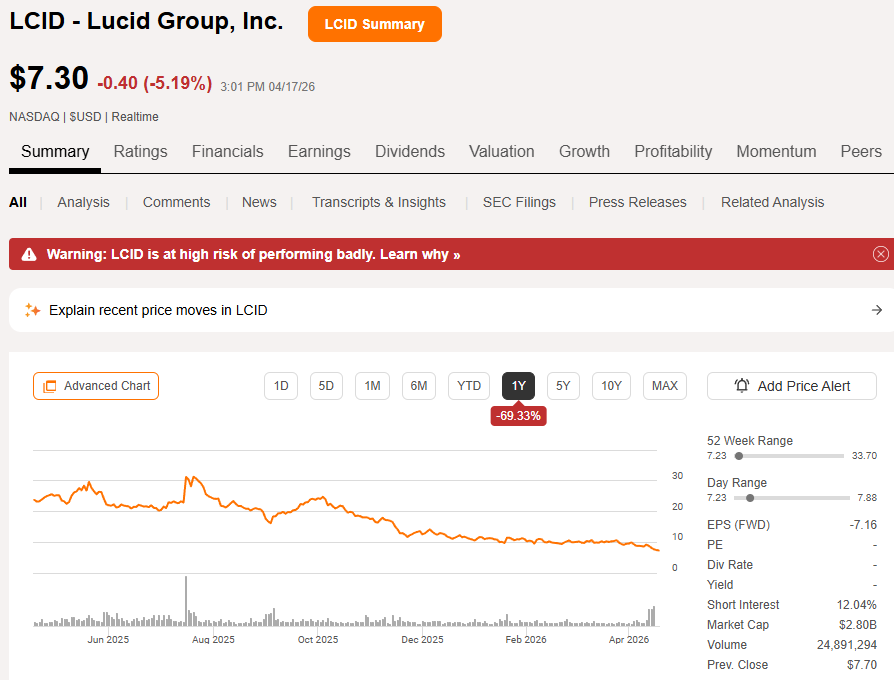Follow the Learn why link in warning

420,254
